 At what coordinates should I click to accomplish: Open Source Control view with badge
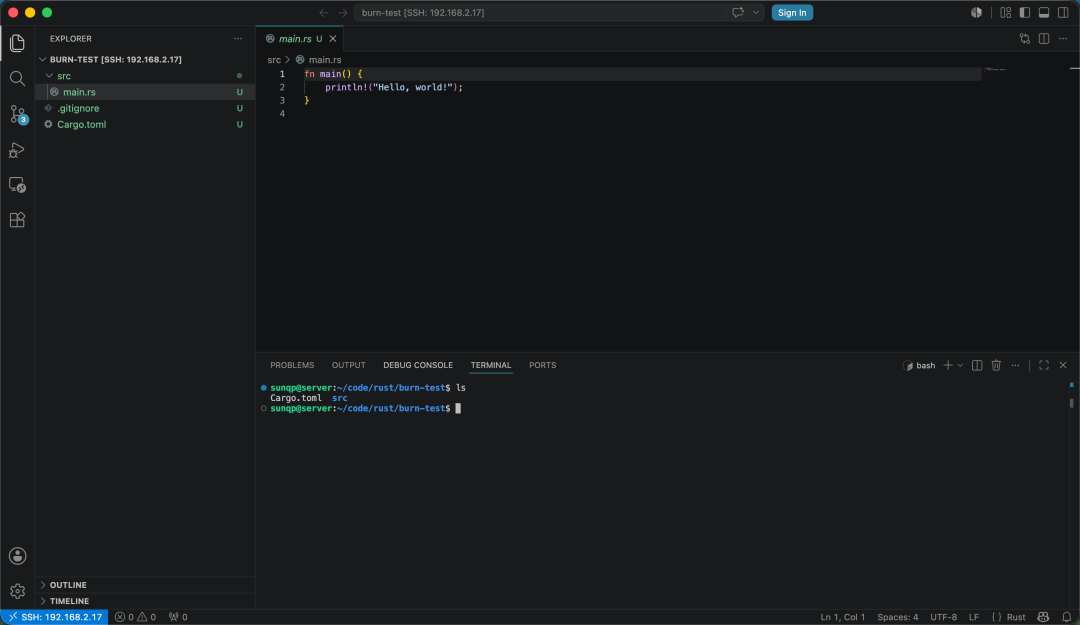click(17, 114)
